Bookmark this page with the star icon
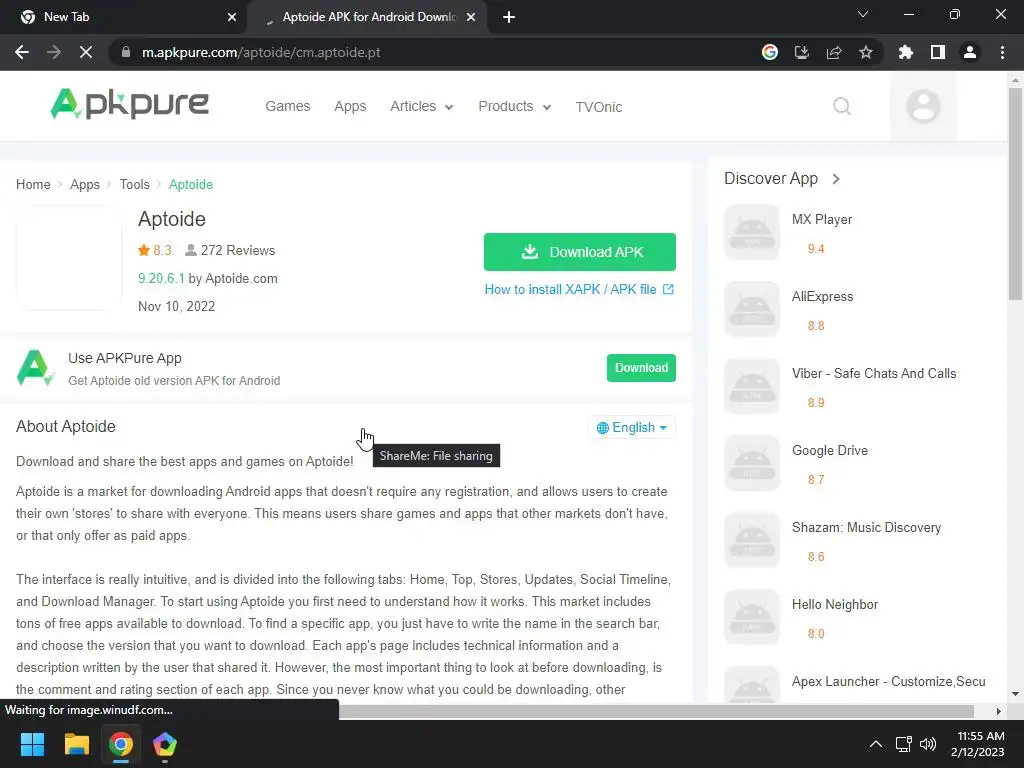The image size is (1024, 768). click(x=866, y=52)
